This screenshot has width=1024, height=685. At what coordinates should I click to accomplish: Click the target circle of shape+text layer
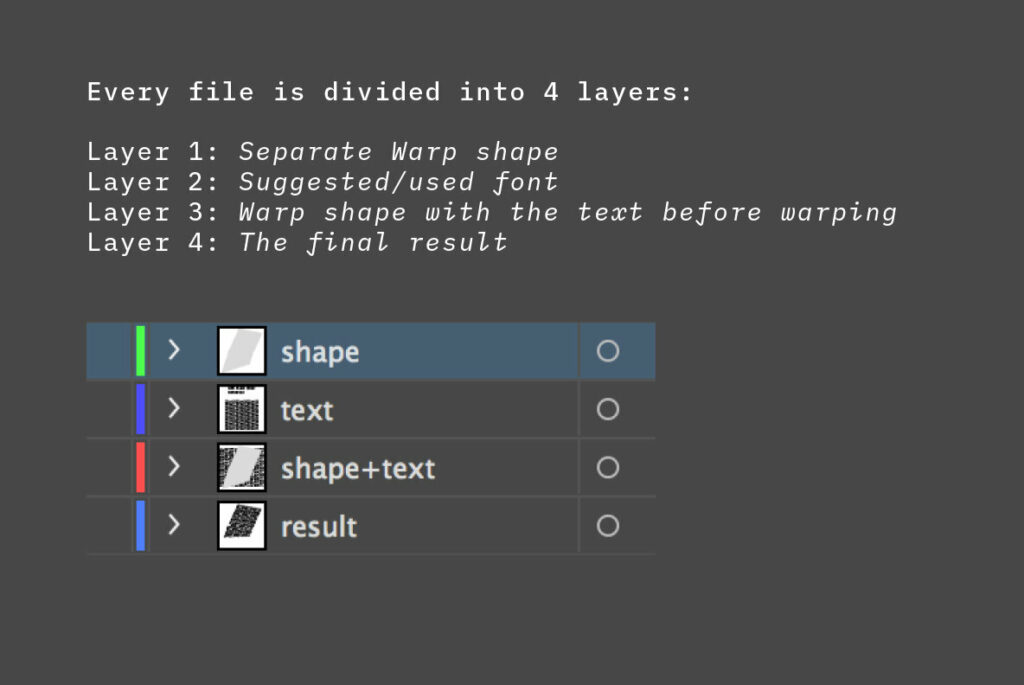coord(607,467)
